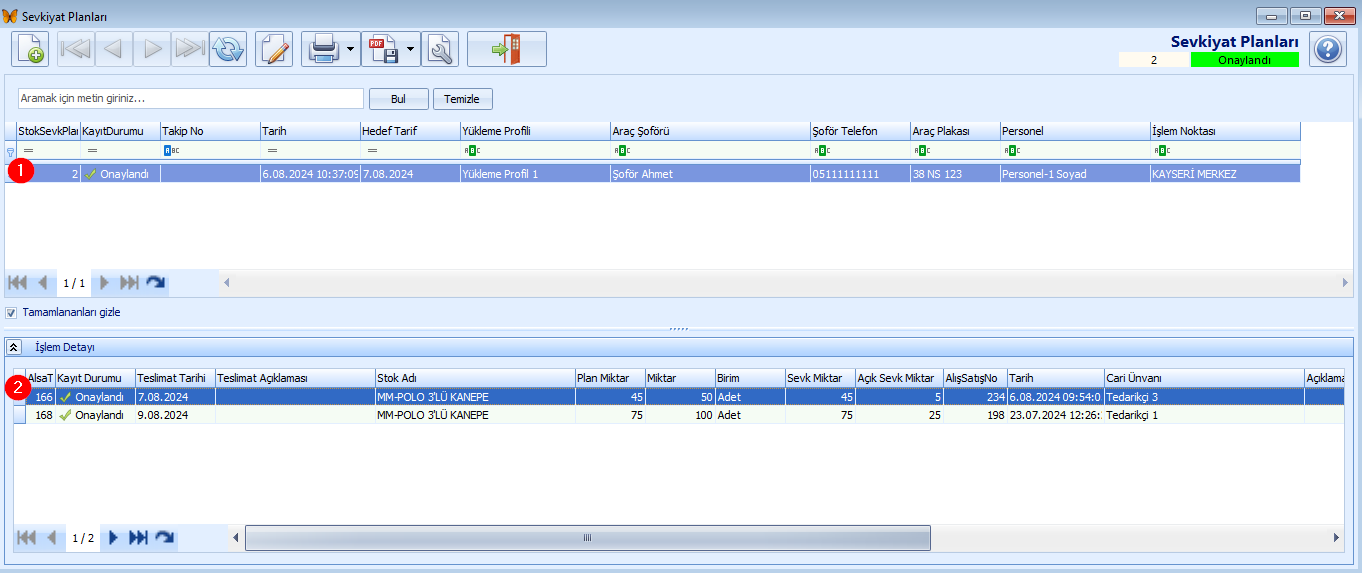Go to the first record in toolbar
1362x573 pixels.
tap(76, 49)
